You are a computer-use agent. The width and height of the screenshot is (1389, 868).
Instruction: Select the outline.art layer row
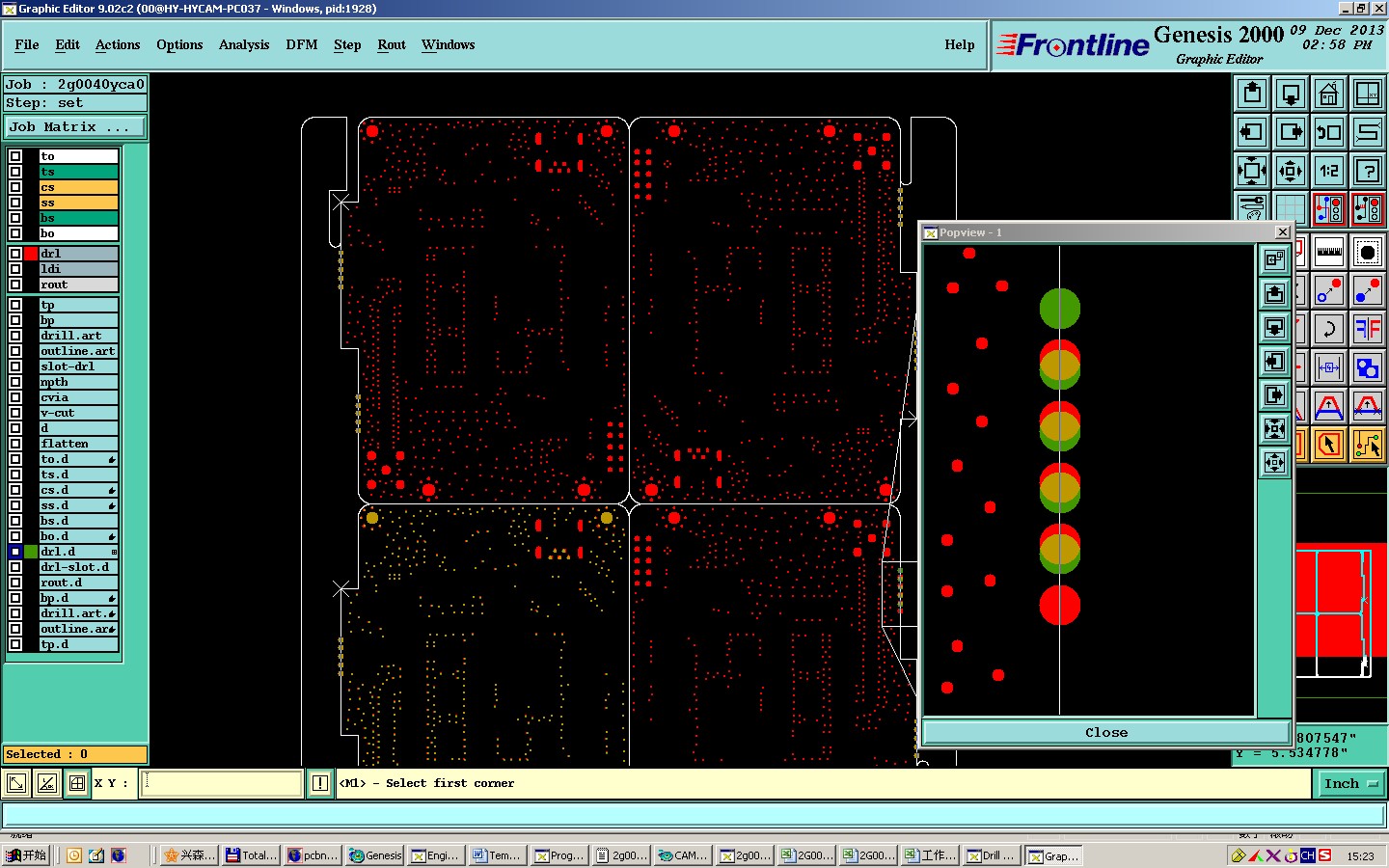tap(78, 351)
